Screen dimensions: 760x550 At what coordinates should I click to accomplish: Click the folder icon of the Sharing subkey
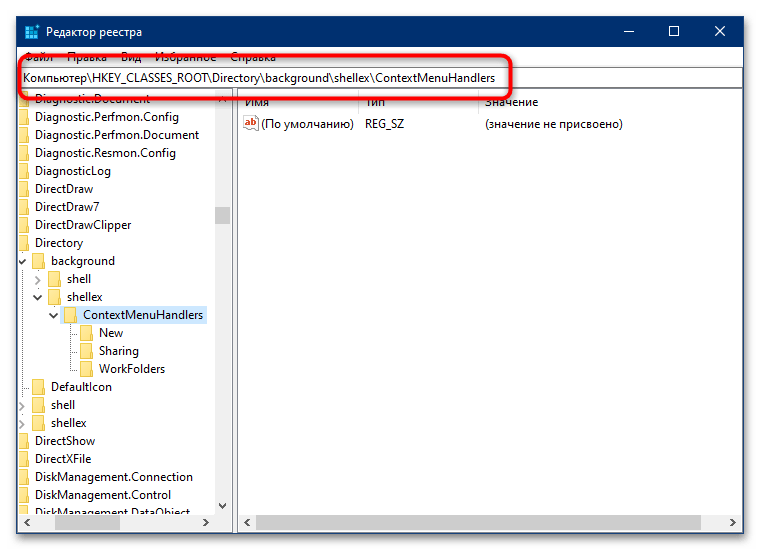pyautogui.click(x=86, y=351)
